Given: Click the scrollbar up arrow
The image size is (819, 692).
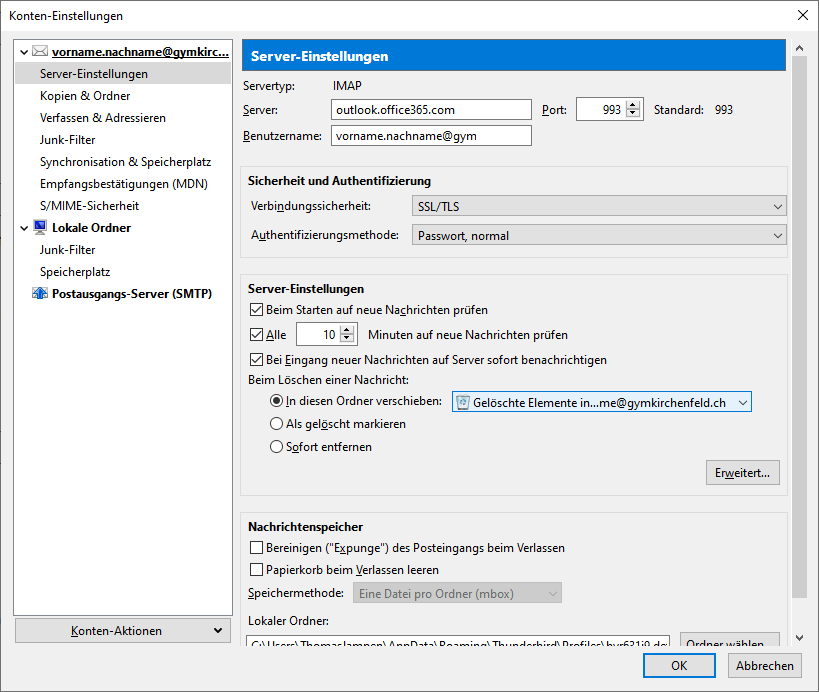Looking at the screenshot, I should (799, 48).
